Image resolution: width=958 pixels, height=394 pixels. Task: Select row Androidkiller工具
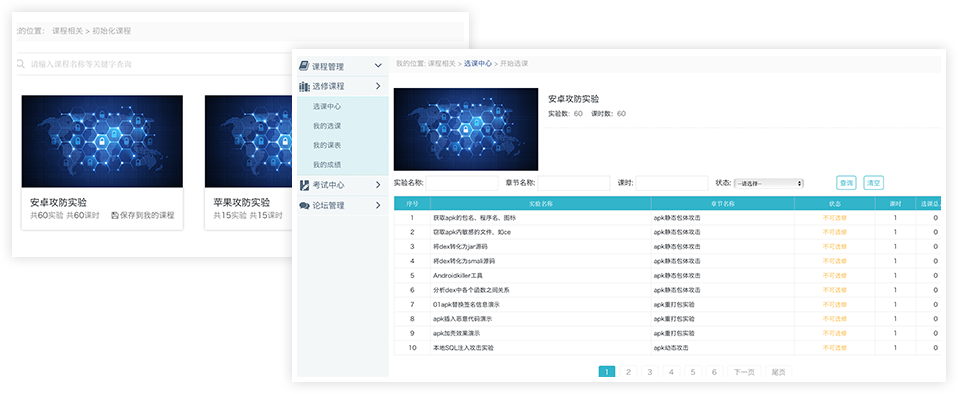[667, 275]
